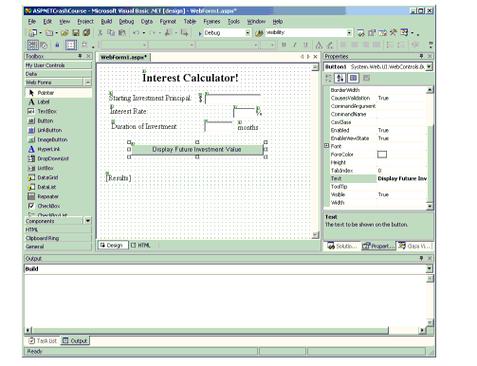Image resolution: width=477 pixels, height=366 pixels.
Task: Toggle the Show Grid toolbar button
Action: pyautogui.click(x=71, y=45)
